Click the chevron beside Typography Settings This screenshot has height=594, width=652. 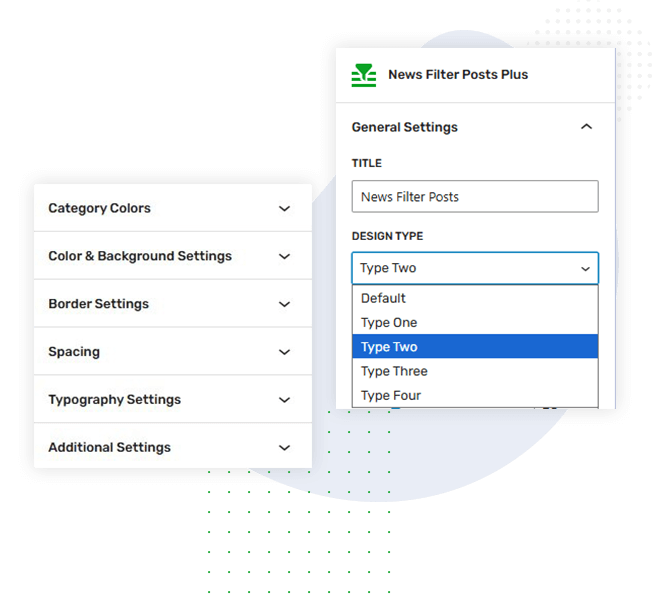pyautogui.click(x=284, y=401)
